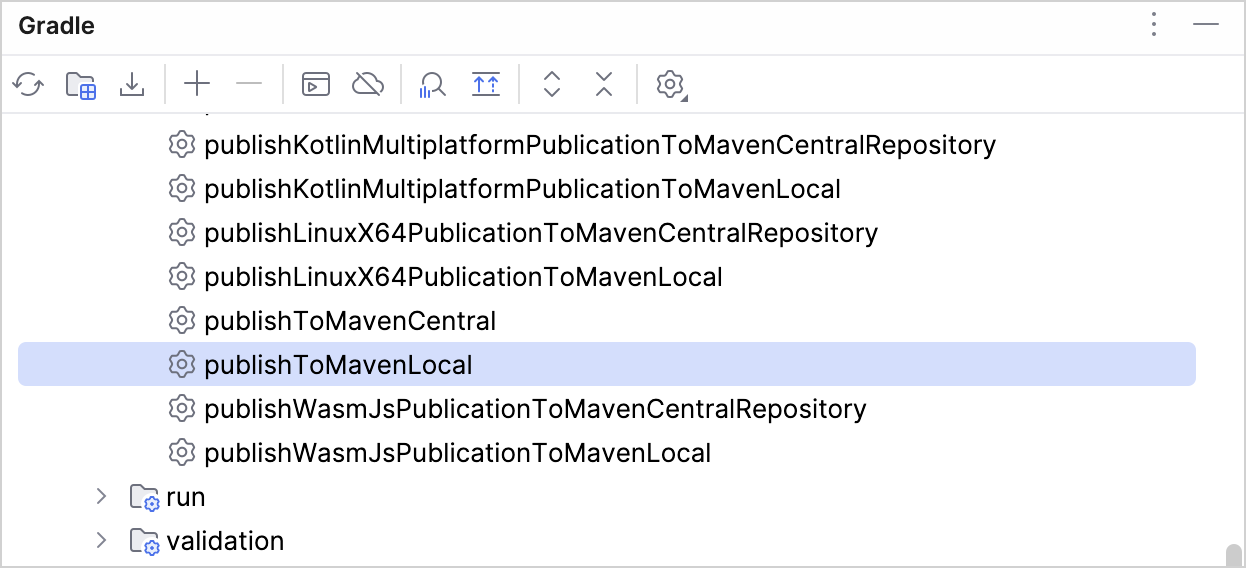Image resolution: width=1246 pixels, height=568 pixels.
Task: Open the Gradle panel options menu
Action: pyautogui.click(x=1154, y=25)
